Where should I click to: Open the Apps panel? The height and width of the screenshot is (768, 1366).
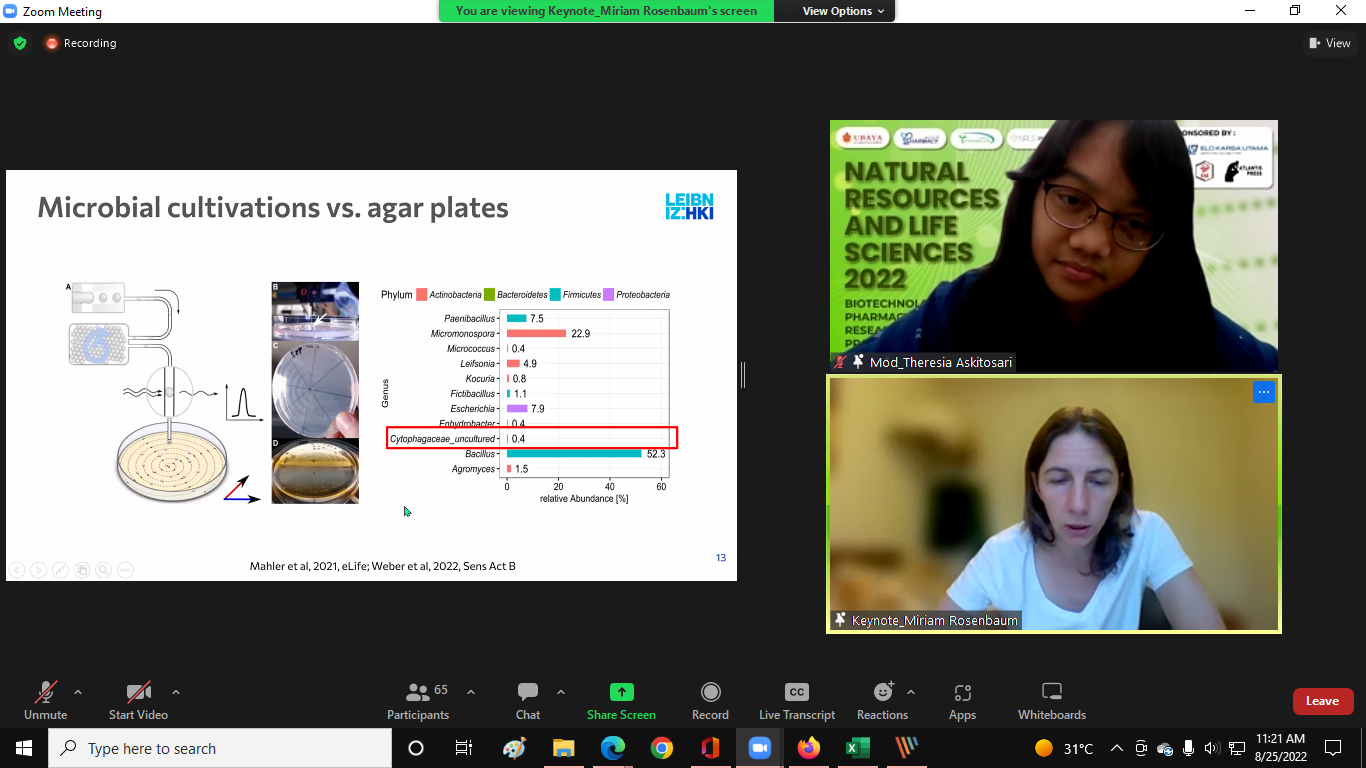962,693
